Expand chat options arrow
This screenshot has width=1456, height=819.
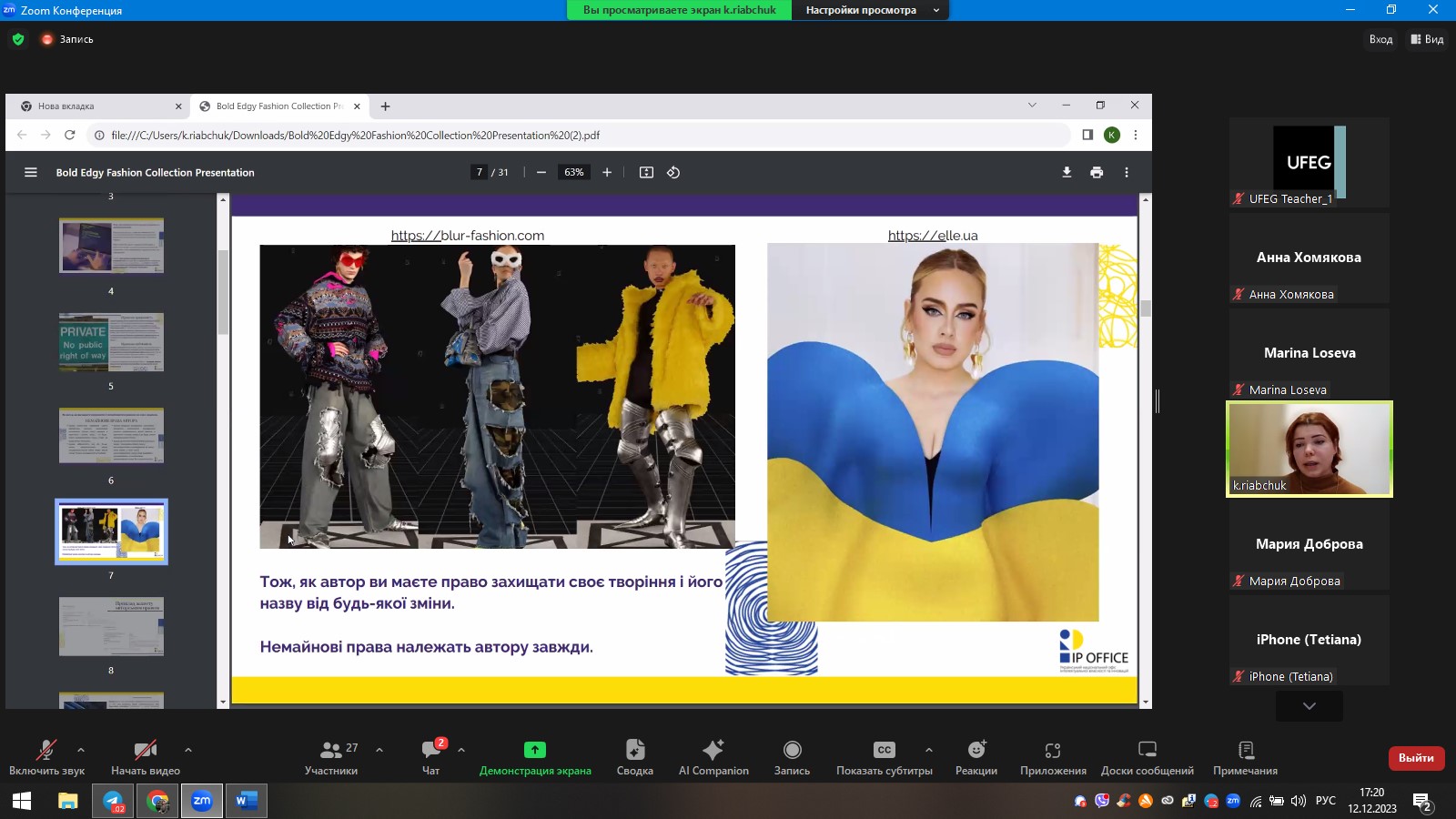click(461, 750)
